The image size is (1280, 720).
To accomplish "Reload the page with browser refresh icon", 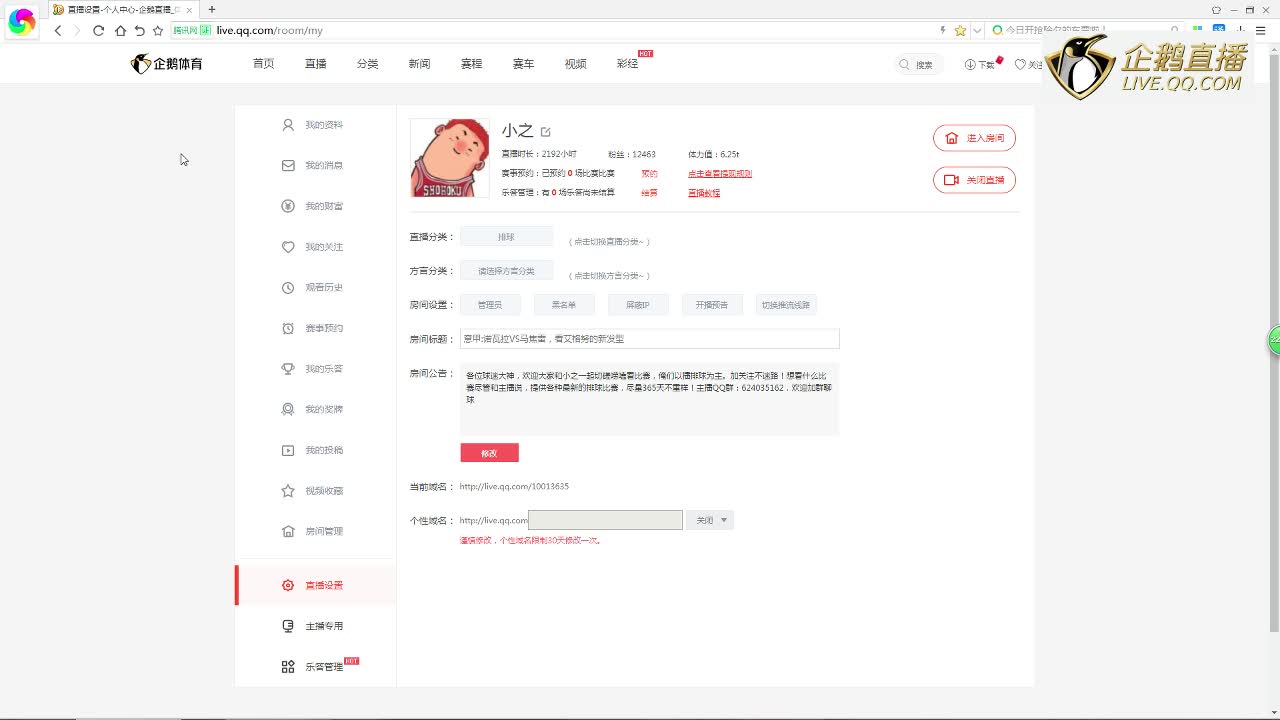I will coord(98,31).
